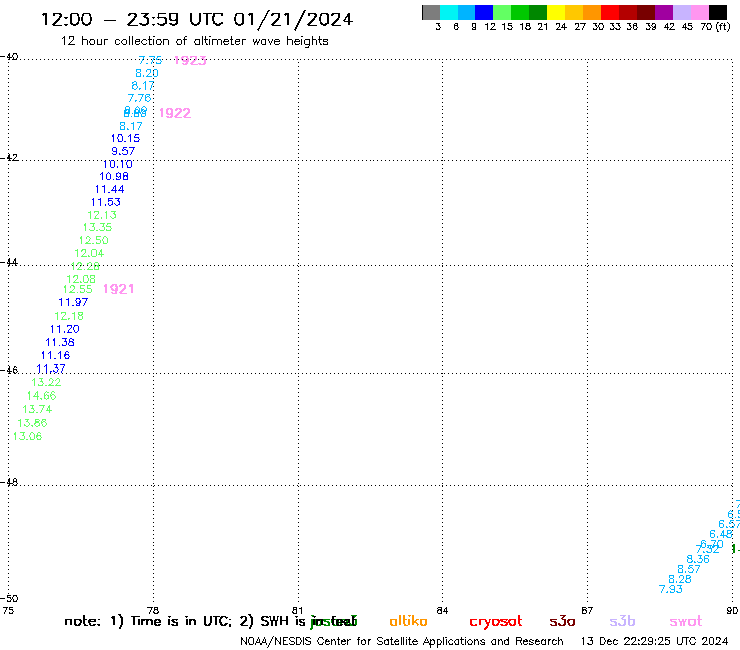Click the green value 12.04
The height and width of the screenshot is (650, 740).
(x=89, y=253)
